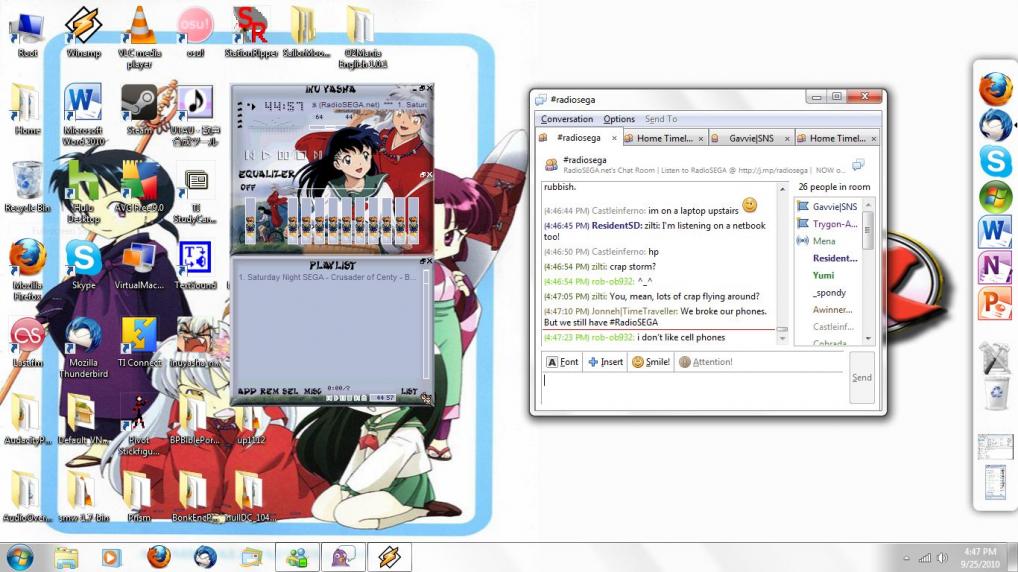Select Mena in the user list

(824, 241)
